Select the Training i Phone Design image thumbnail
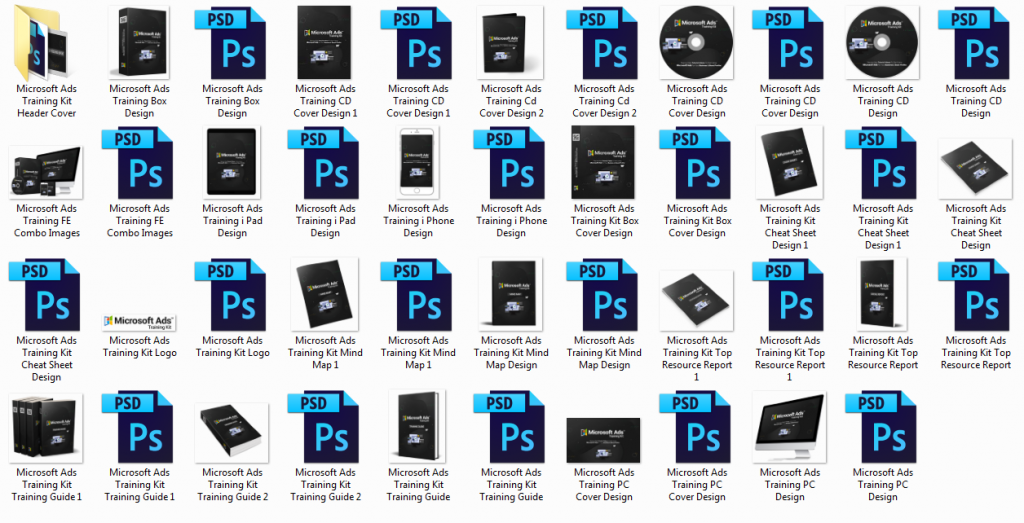This screenshot has height=523, width=1024. click(x=418, y=163)
